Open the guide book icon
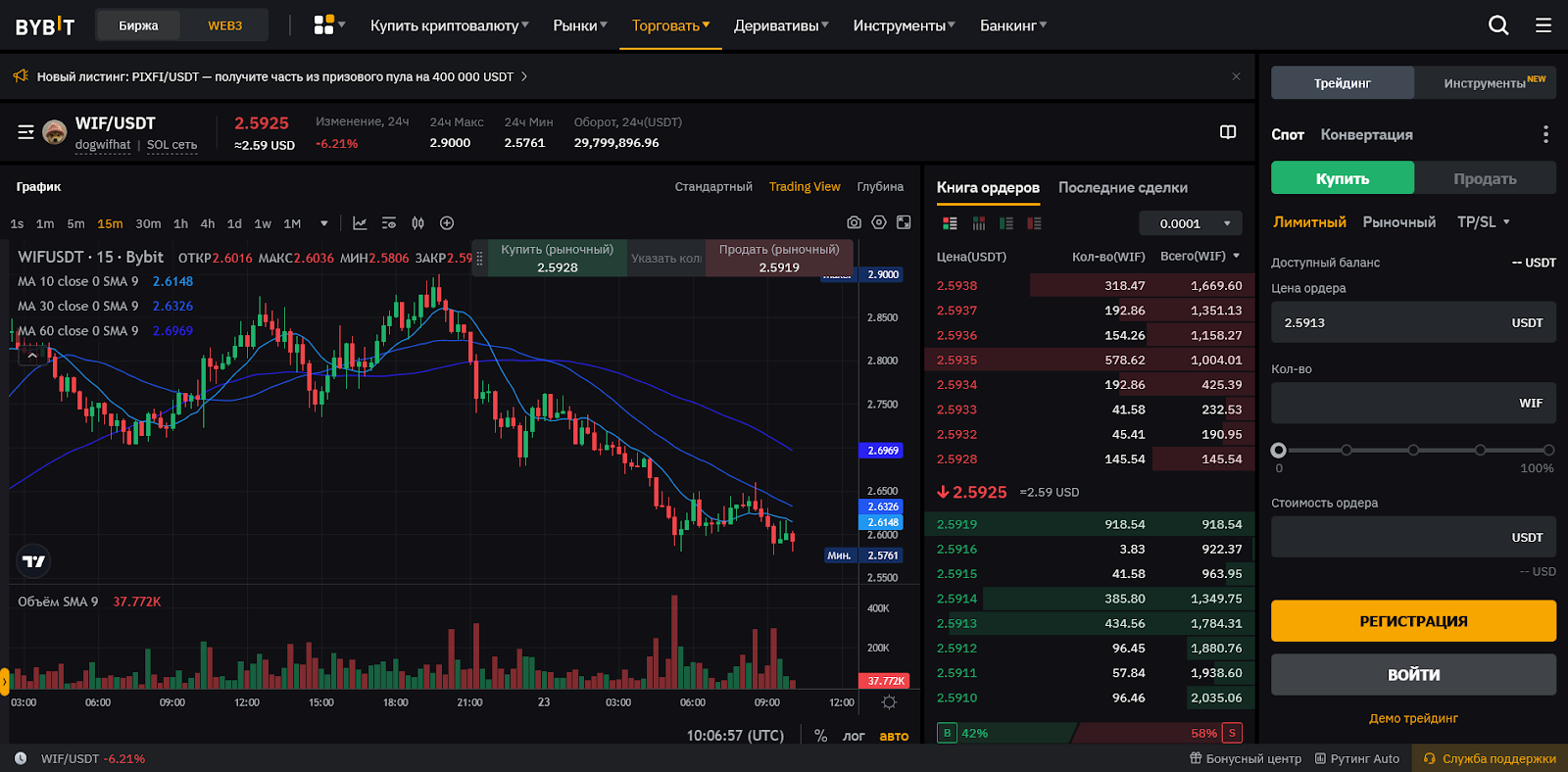This screenshot has height=772, width=1568. (1228, 132)
